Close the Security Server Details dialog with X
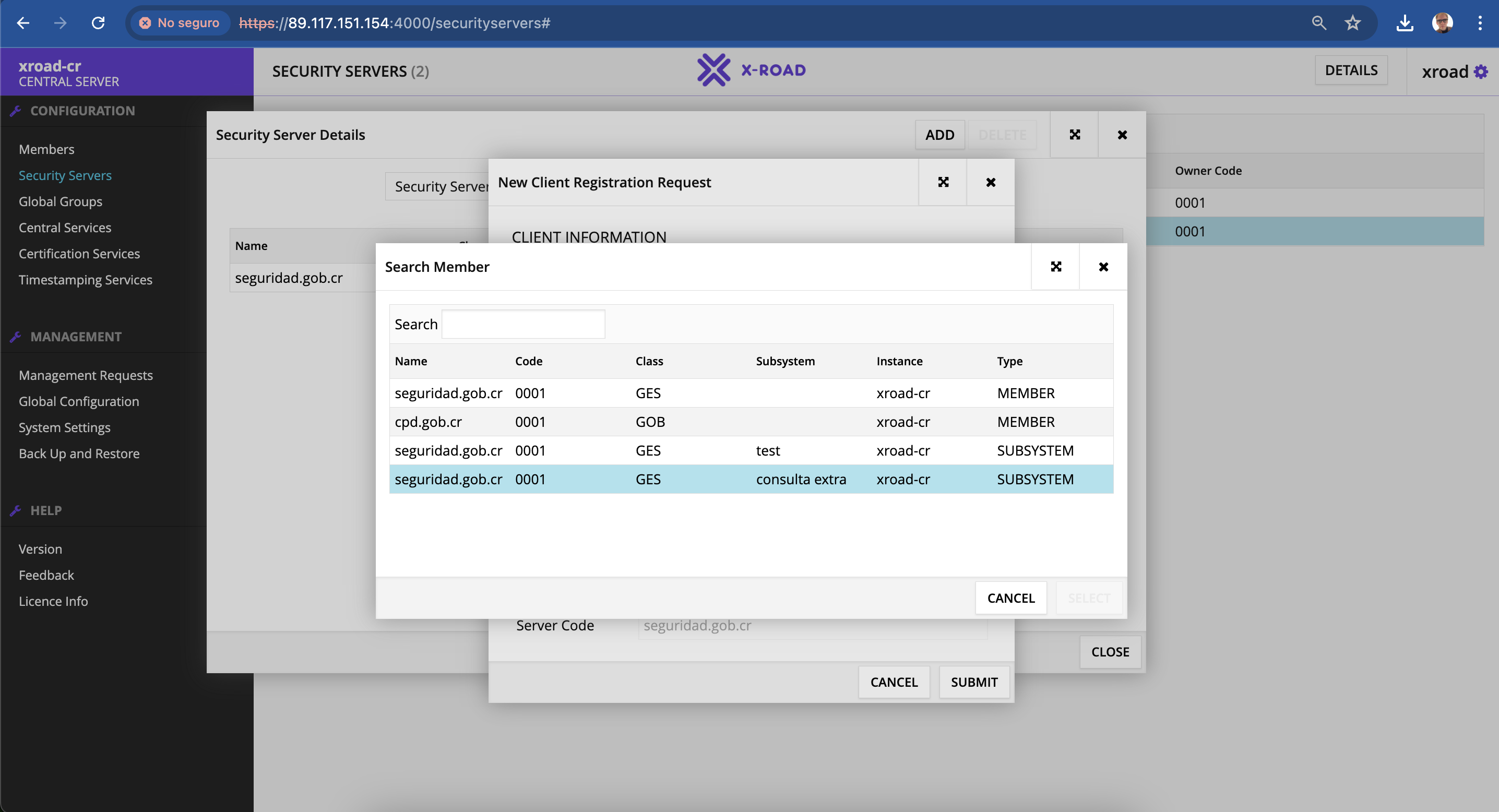The height and width of the screenshot is (812, 1499). 1123,134
